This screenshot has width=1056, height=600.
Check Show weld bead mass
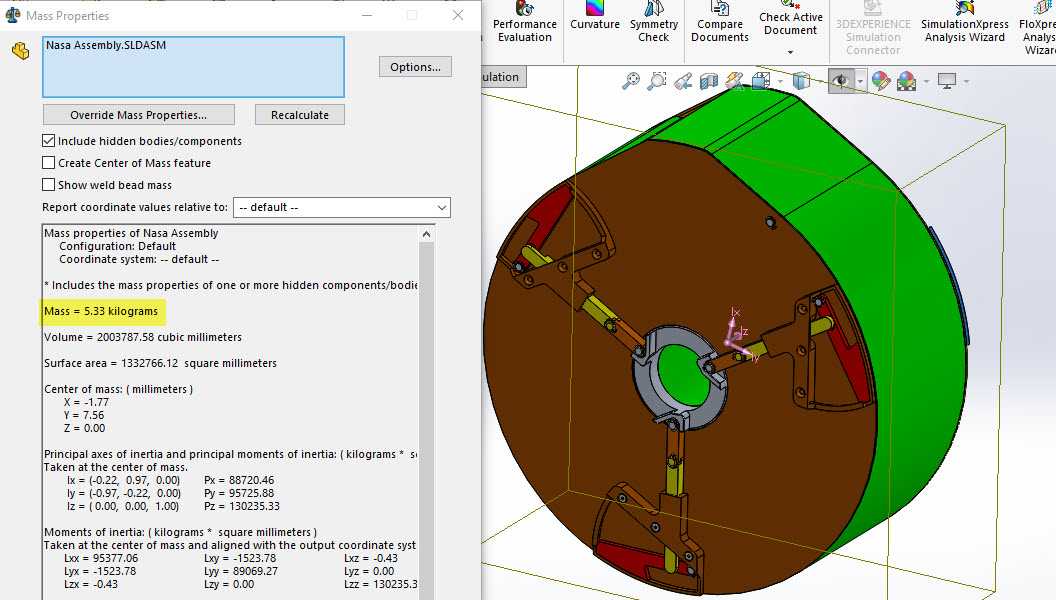(48, 185)
